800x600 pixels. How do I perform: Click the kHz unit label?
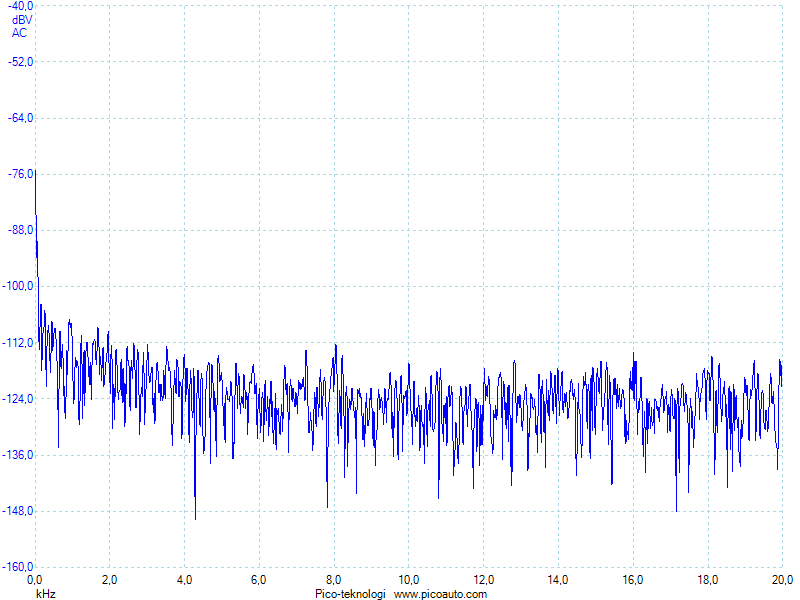[45, 594]
